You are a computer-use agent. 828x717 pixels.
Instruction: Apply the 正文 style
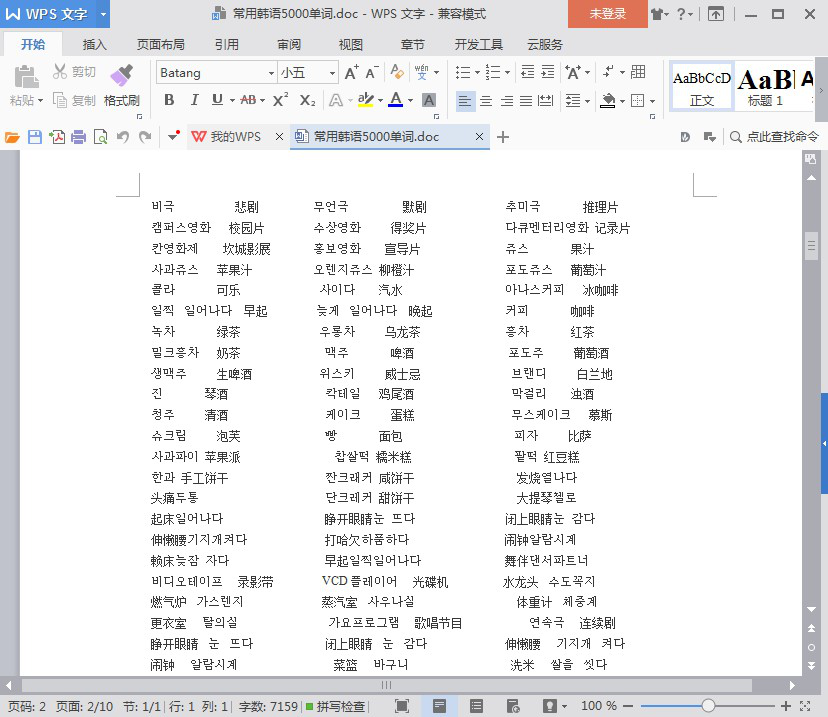pos(702,87)
